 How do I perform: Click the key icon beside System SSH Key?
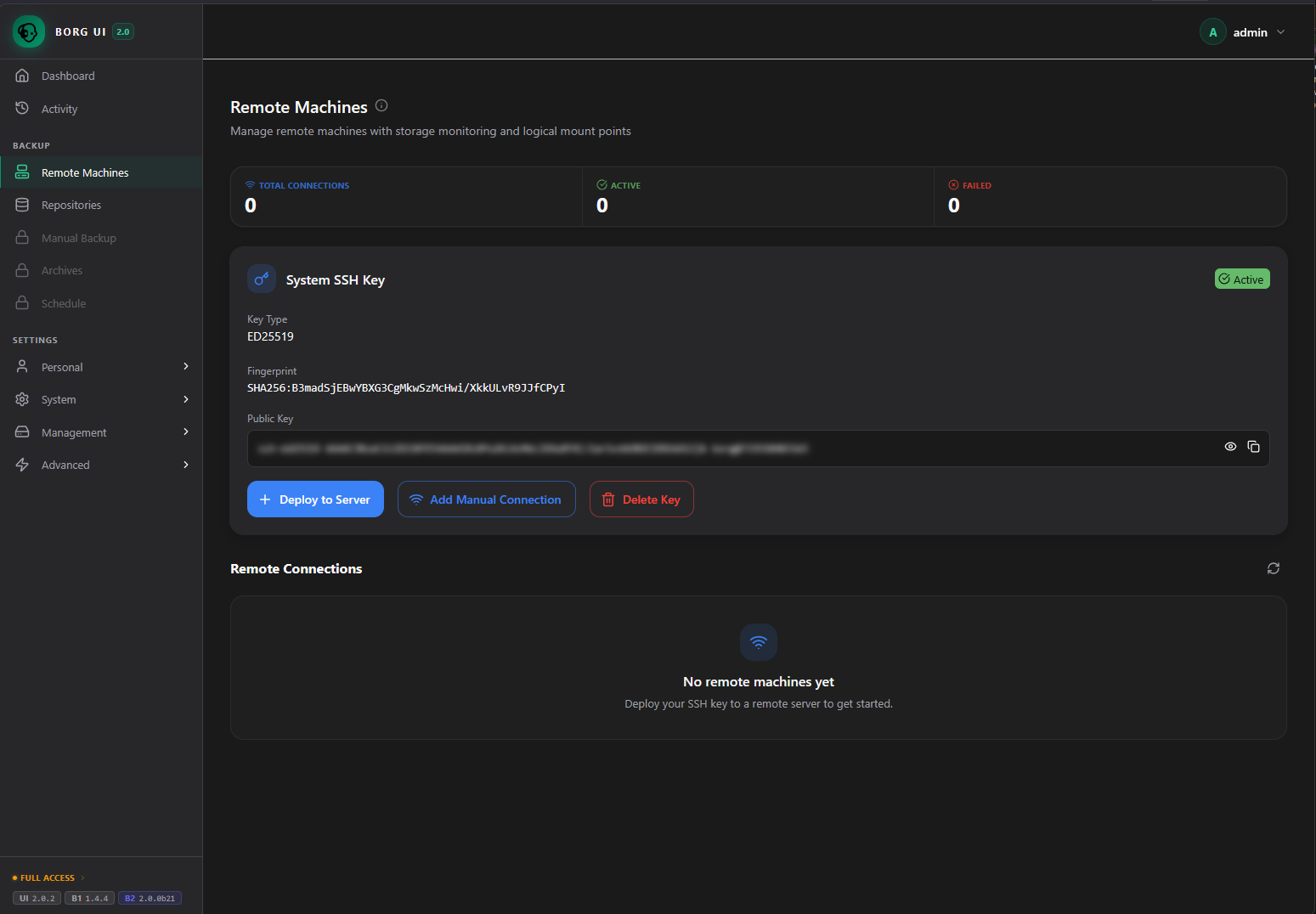click(262, 279)
